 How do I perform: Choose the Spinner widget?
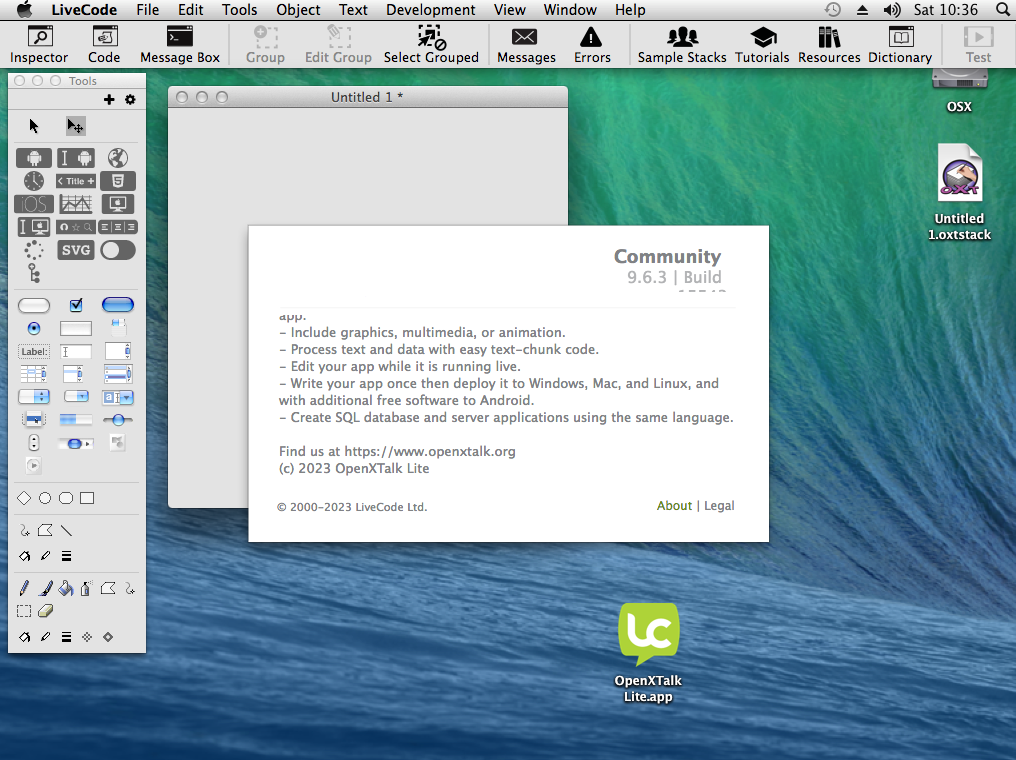pos(34,250)
